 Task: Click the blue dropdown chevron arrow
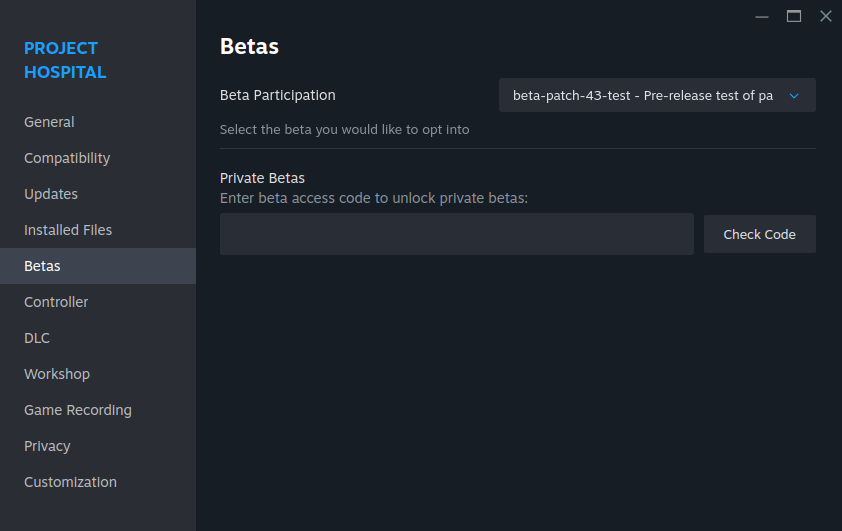click(794, 96)
